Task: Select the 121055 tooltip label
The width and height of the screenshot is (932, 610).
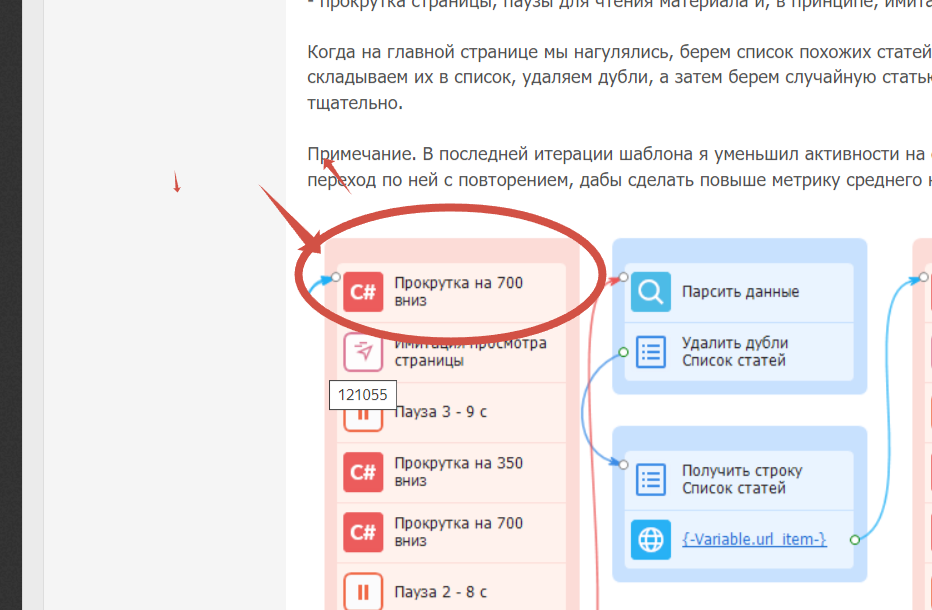Action: (363, 395)
